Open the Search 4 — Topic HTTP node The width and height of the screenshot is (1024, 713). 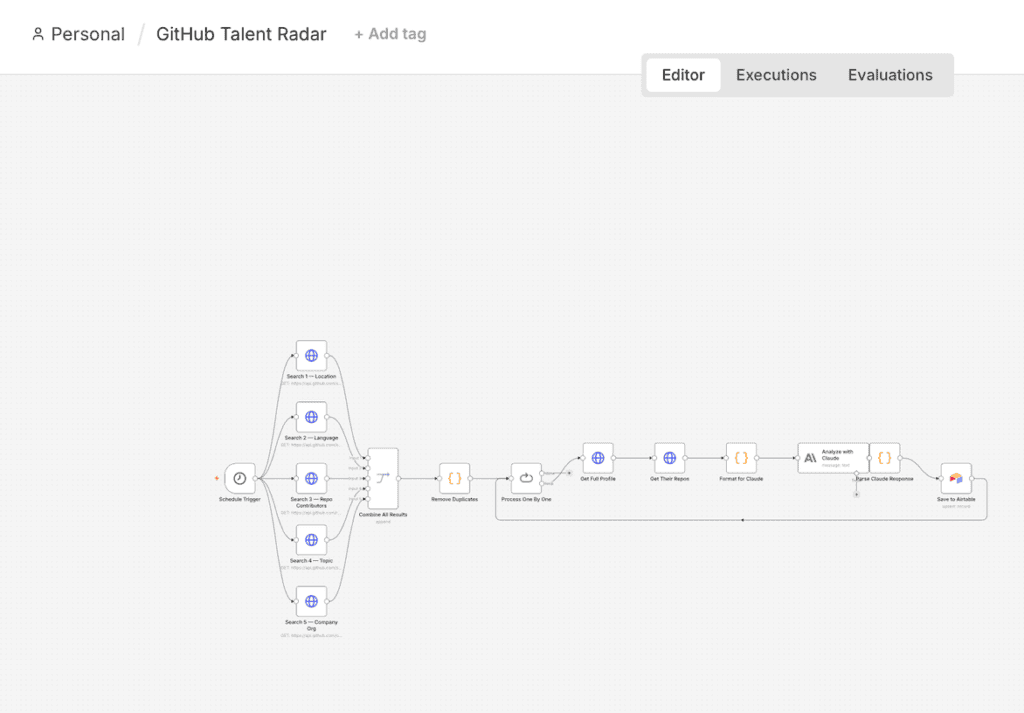pos(312,540)
